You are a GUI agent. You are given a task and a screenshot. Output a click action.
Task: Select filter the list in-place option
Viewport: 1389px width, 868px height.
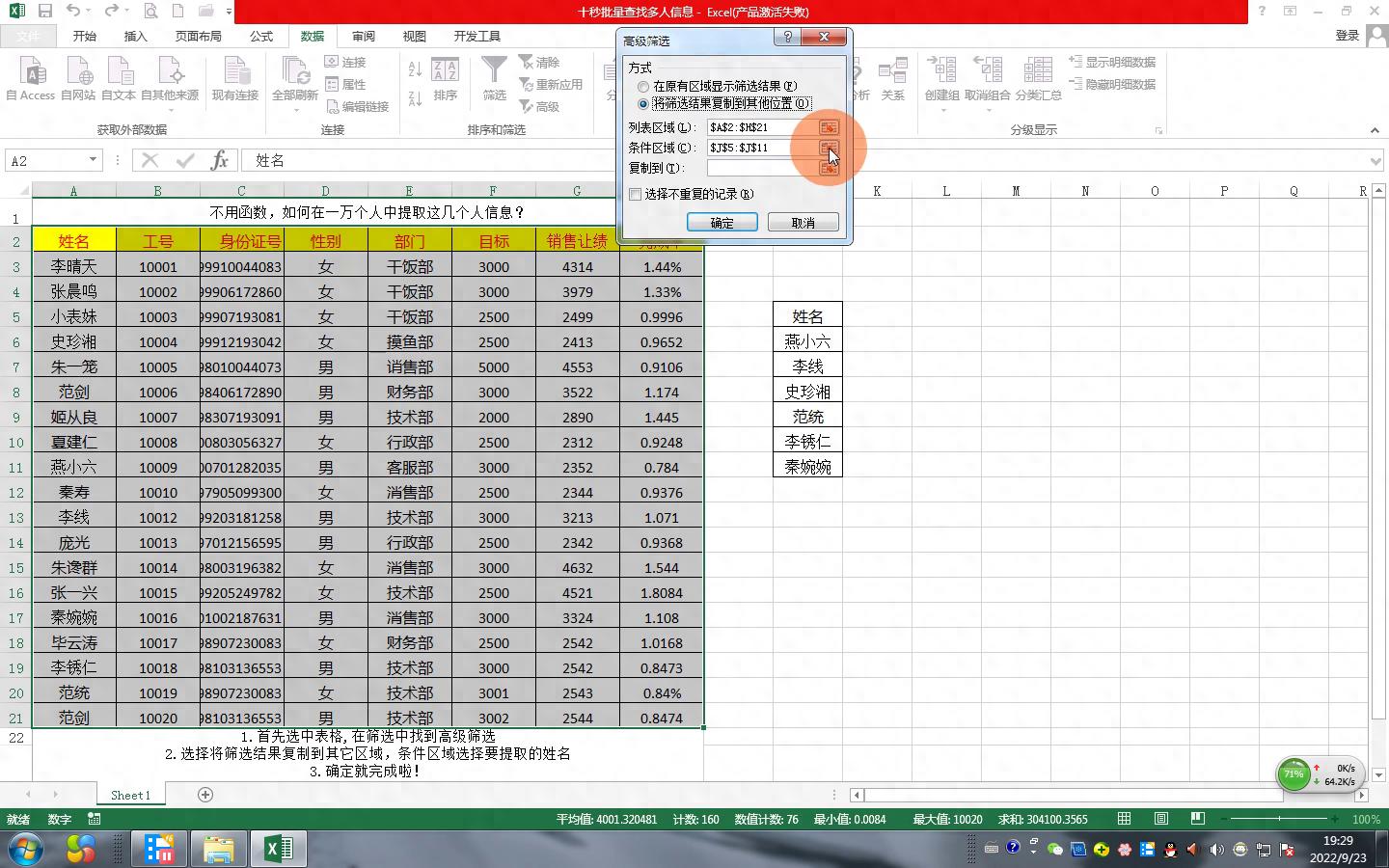tap(643, 87)
